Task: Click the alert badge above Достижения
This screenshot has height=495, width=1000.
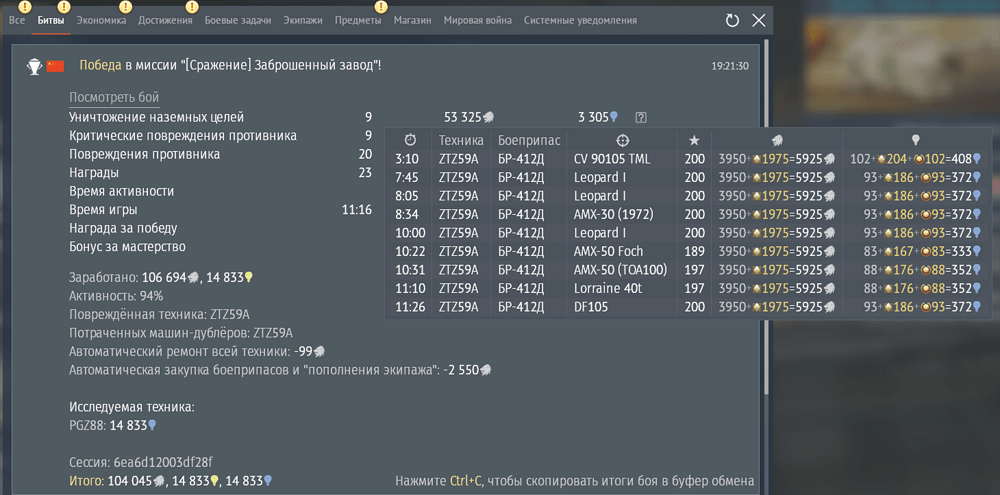Action: click(191, 7)
